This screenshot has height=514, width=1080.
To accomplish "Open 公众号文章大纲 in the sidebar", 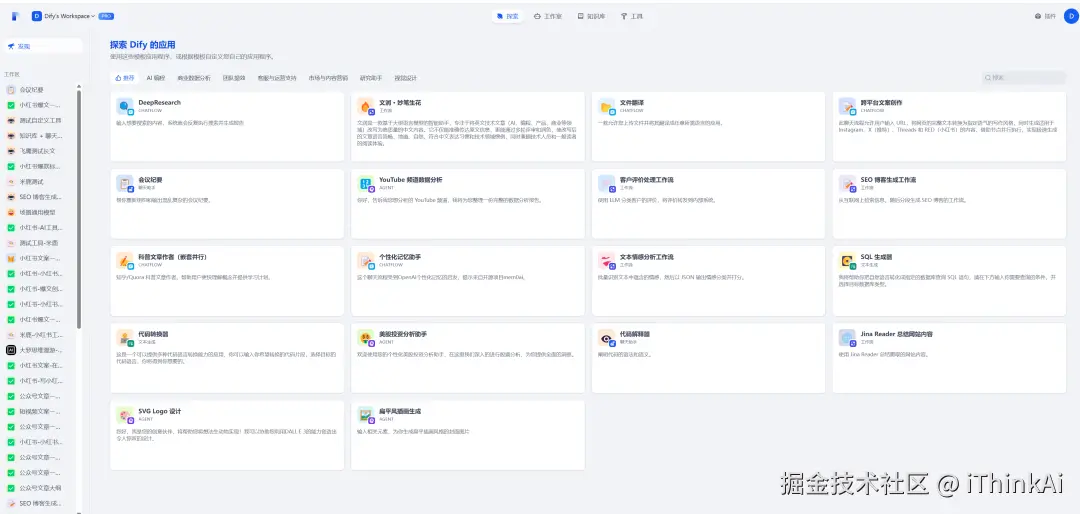I will tap(39, 488).
